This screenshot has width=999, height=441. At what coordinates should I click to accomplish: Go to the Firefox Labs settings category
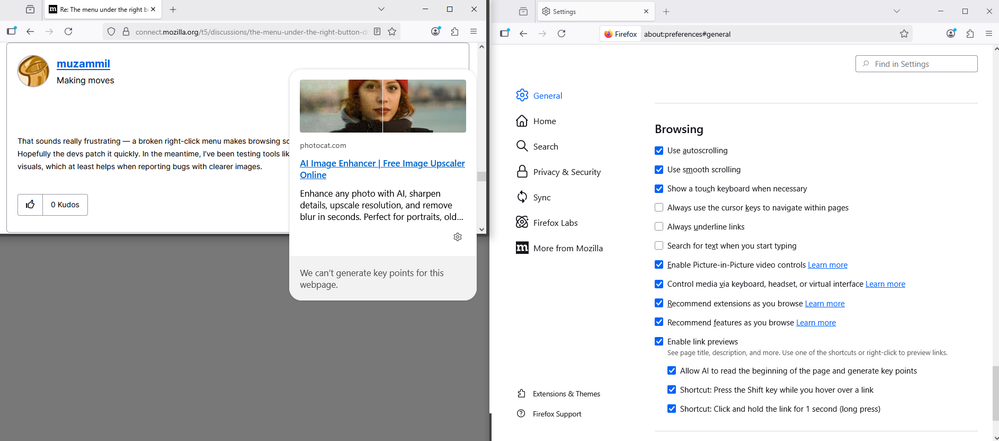coord(555,223)
